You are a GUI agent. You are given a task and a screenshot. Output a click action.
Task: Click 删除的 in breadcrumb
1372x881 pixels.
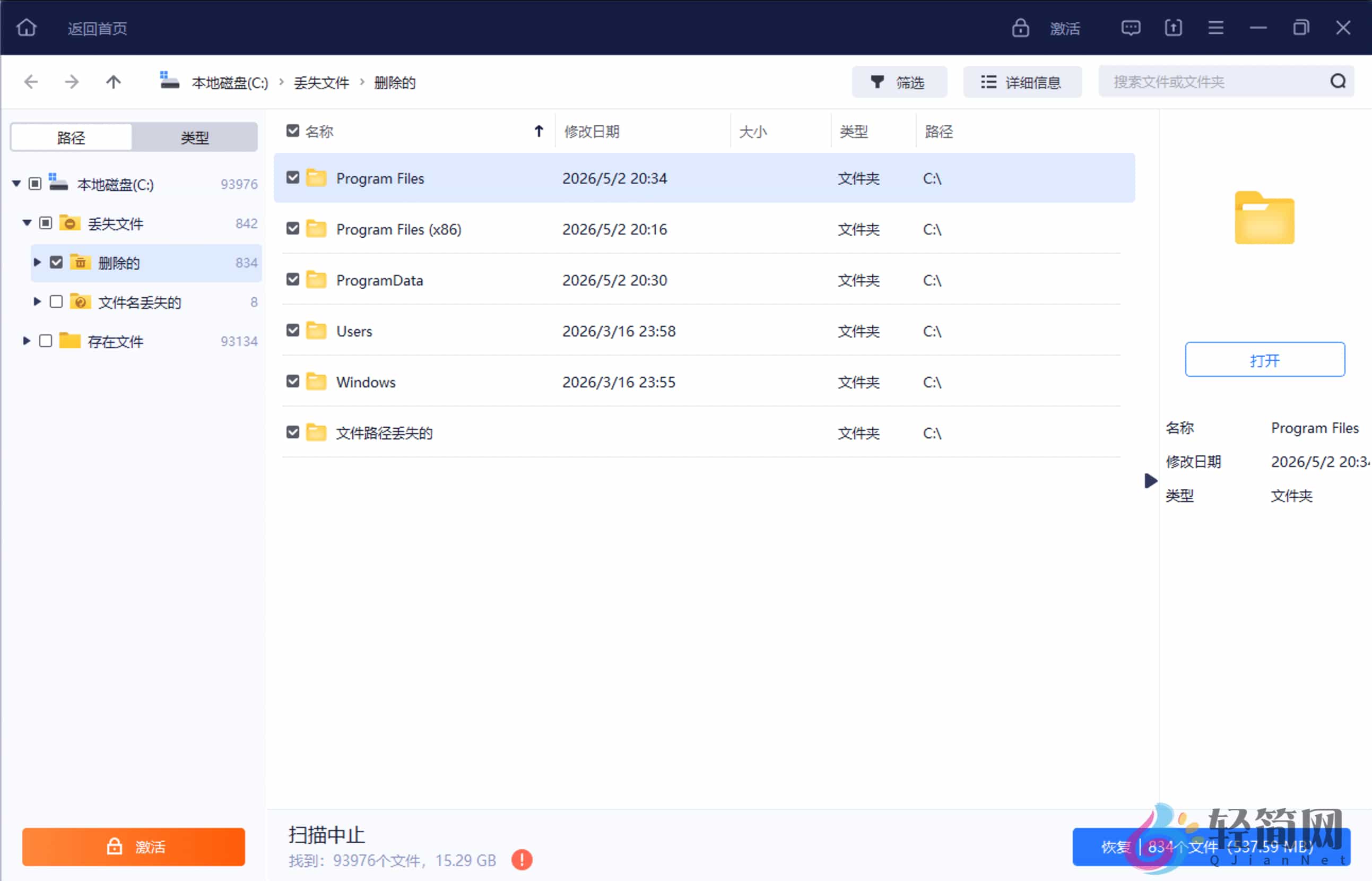point(395,83)
